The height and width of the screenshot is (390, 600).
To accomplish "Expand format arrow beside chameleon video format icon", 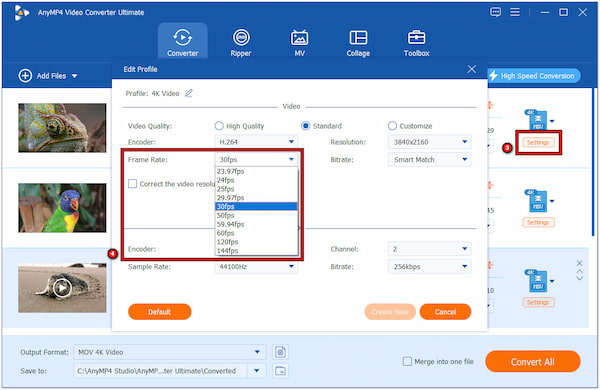I will click(x=552, y=121).
